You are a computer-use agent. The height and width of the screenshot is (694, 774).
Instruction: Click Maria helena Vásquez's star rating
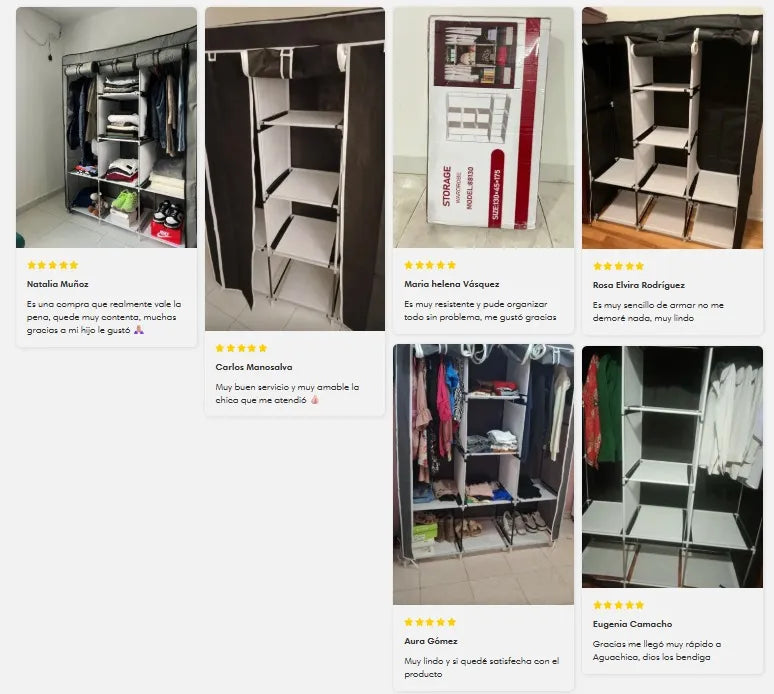tap(430, 265)
